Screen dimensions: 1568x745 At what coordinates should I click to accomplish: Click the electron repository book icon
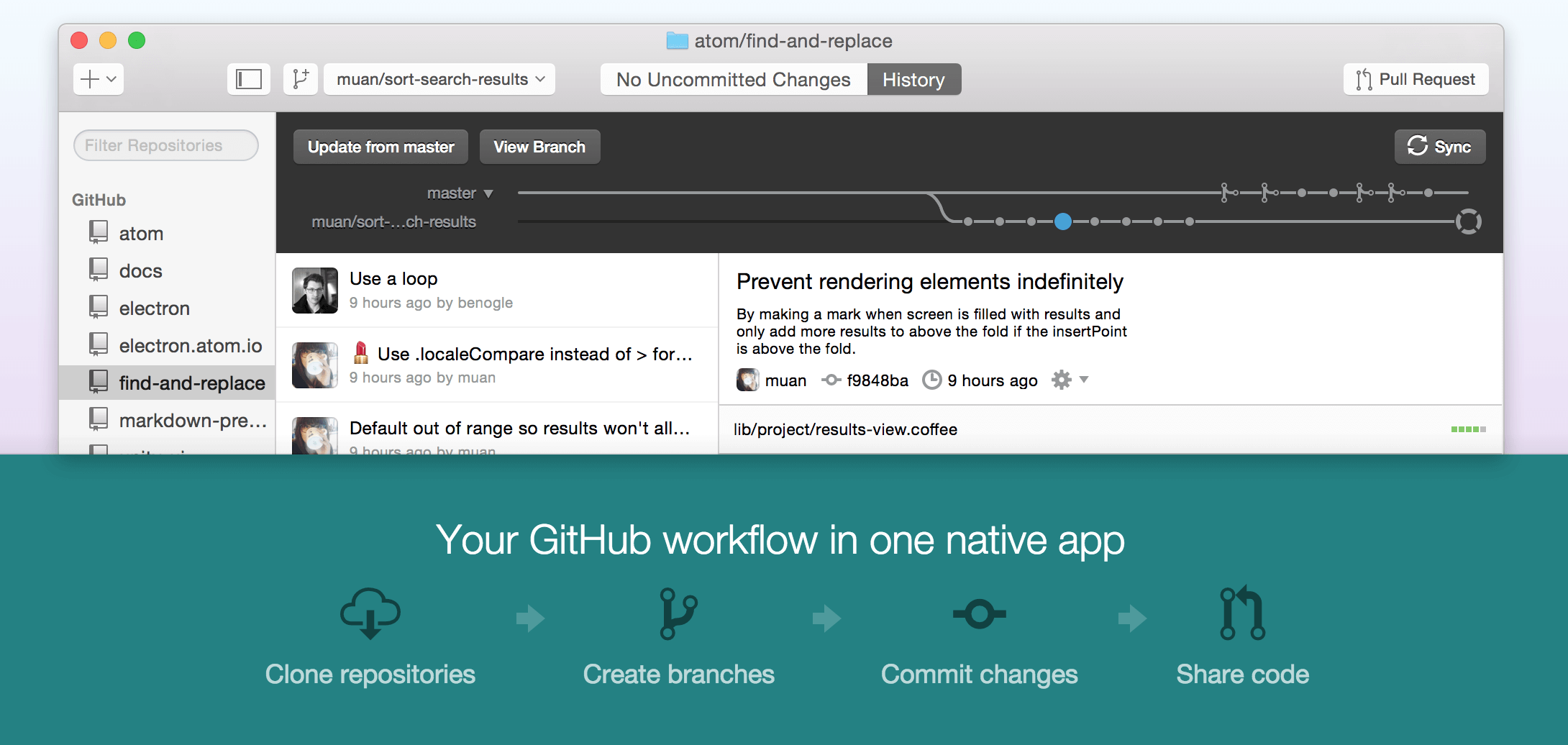click(x=99, y=306)
